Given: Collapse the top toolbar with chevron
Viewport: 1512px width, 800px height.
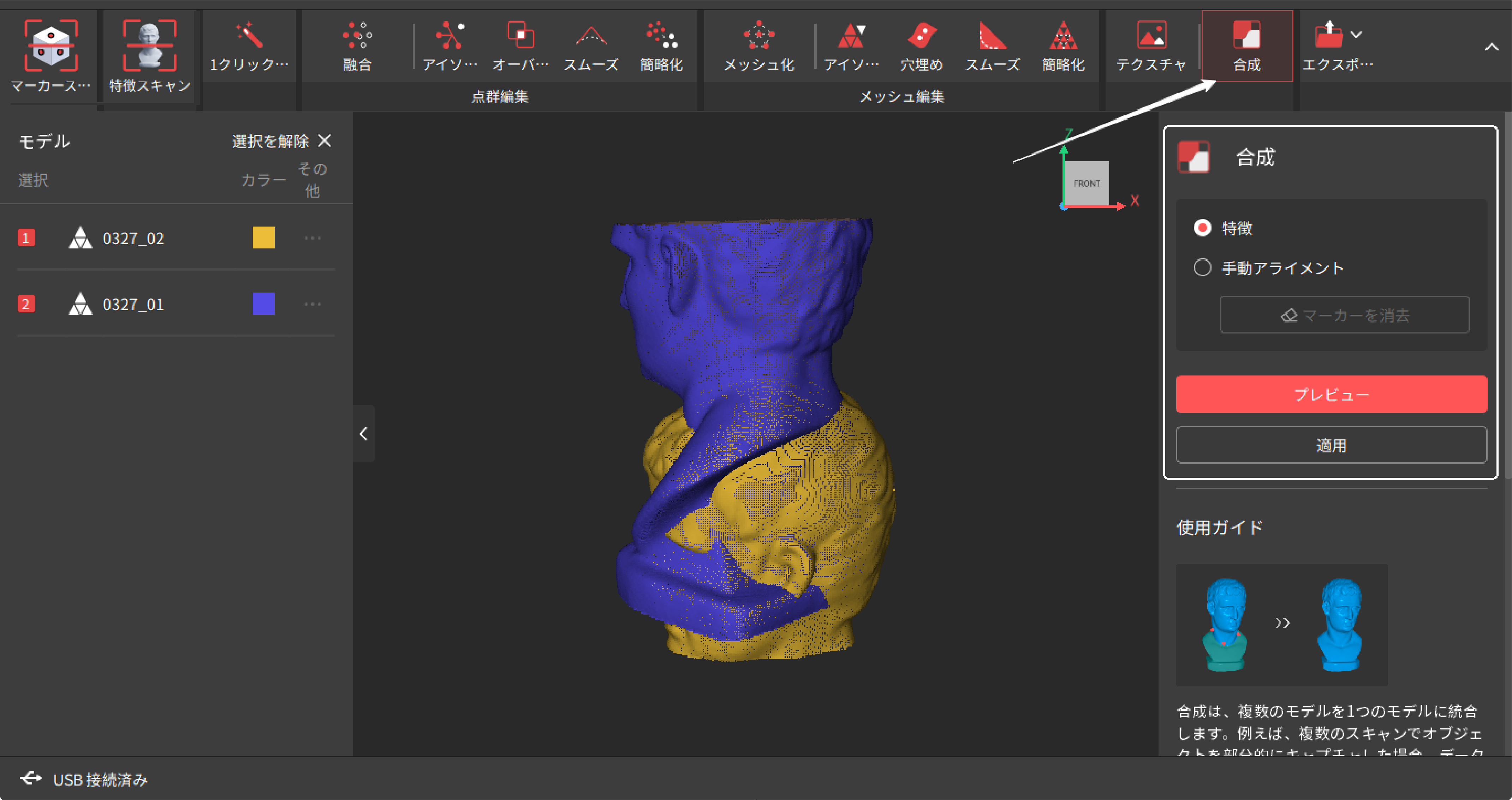Looking at the screenshot, I should [x=1492, y=47].
